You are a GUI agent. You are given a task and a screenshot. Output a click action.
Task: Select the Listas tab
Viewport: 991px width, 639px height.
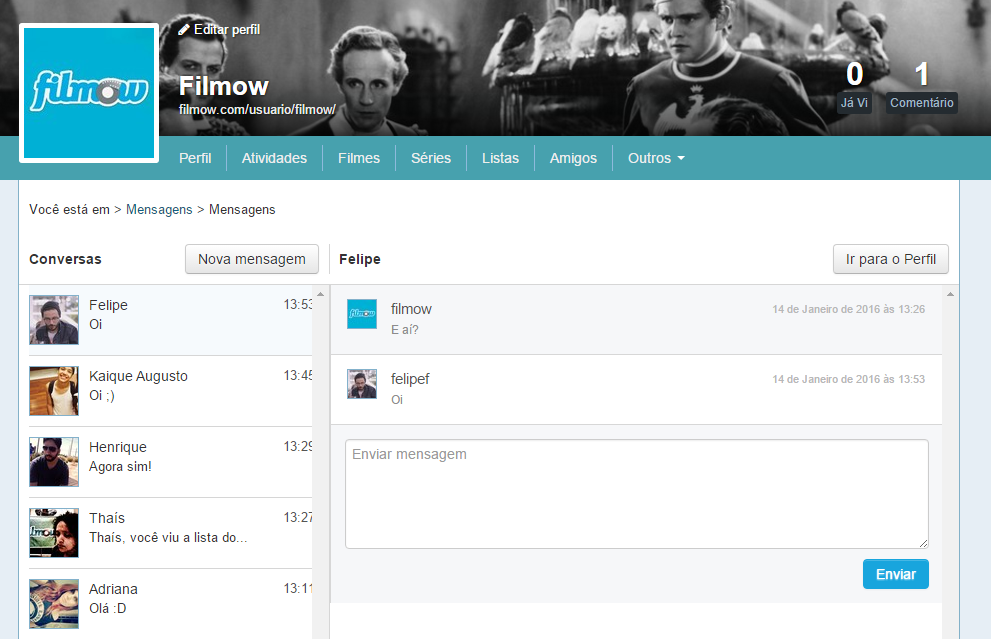click(501, 158)
